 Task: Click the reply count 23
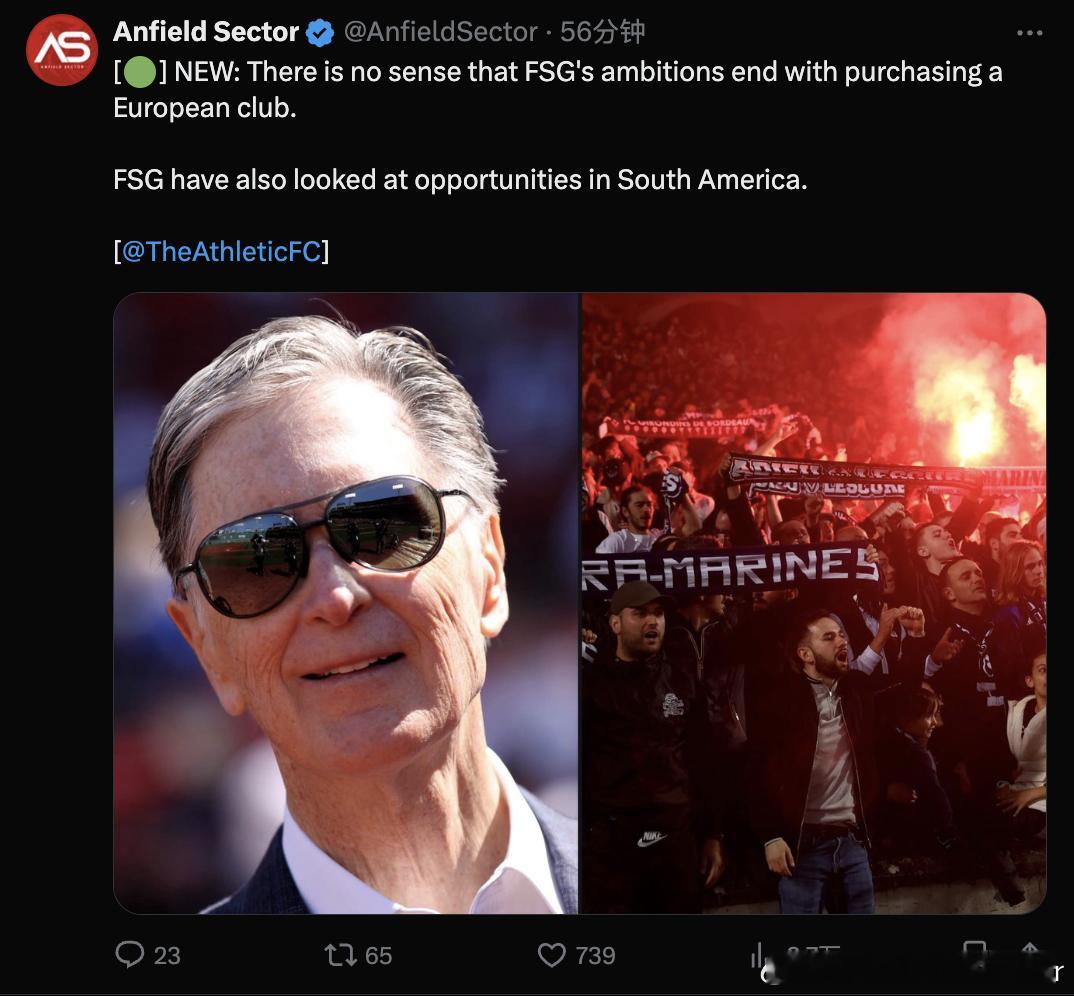click(x=167, y=956)
